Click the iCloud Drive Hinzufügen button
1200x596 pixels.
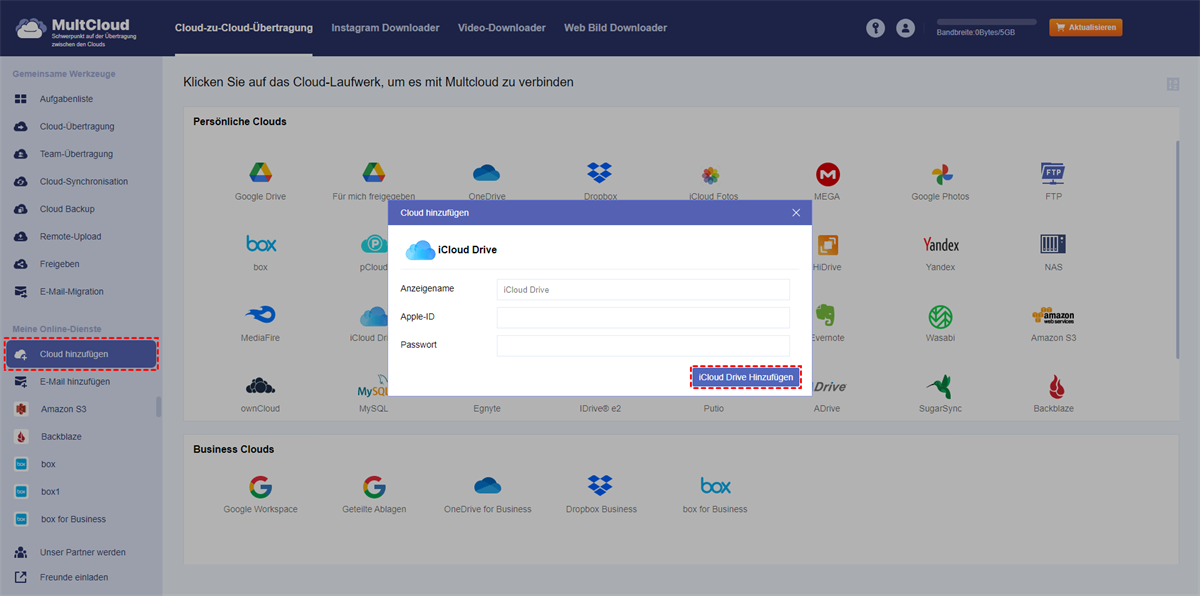coord(746,377)
